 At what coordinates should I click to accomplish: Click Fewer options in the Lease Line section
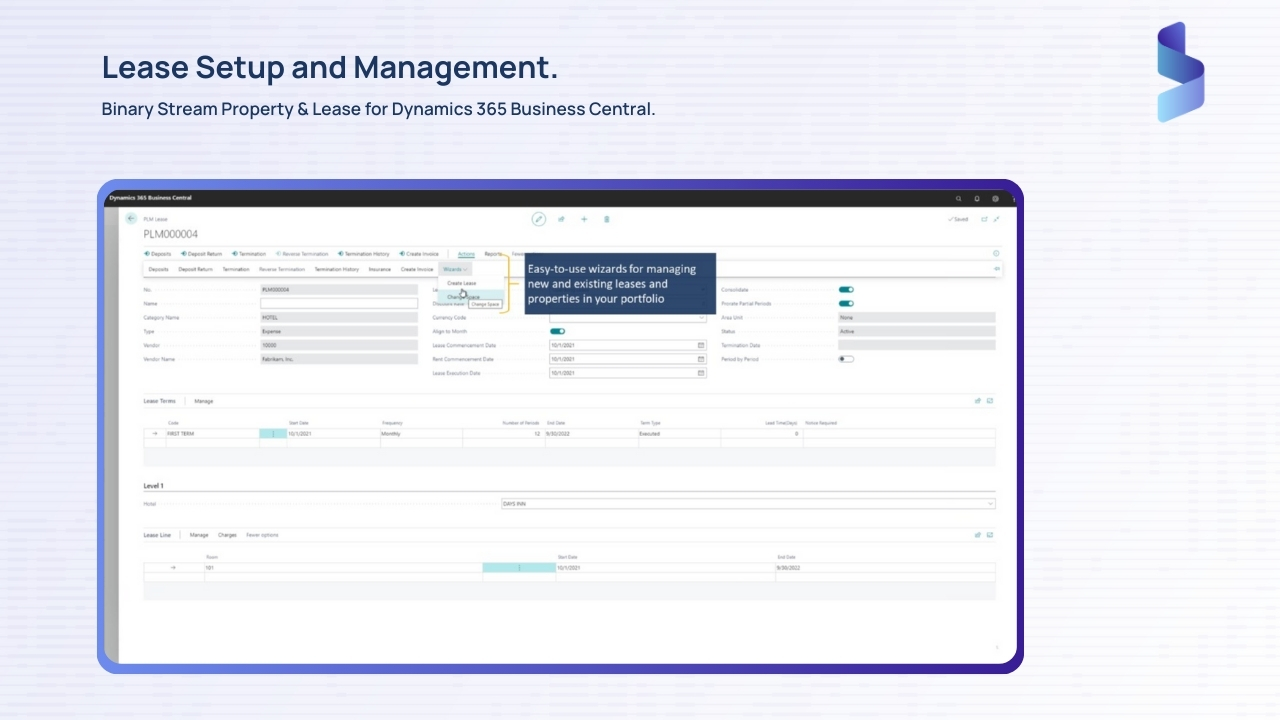262,535
